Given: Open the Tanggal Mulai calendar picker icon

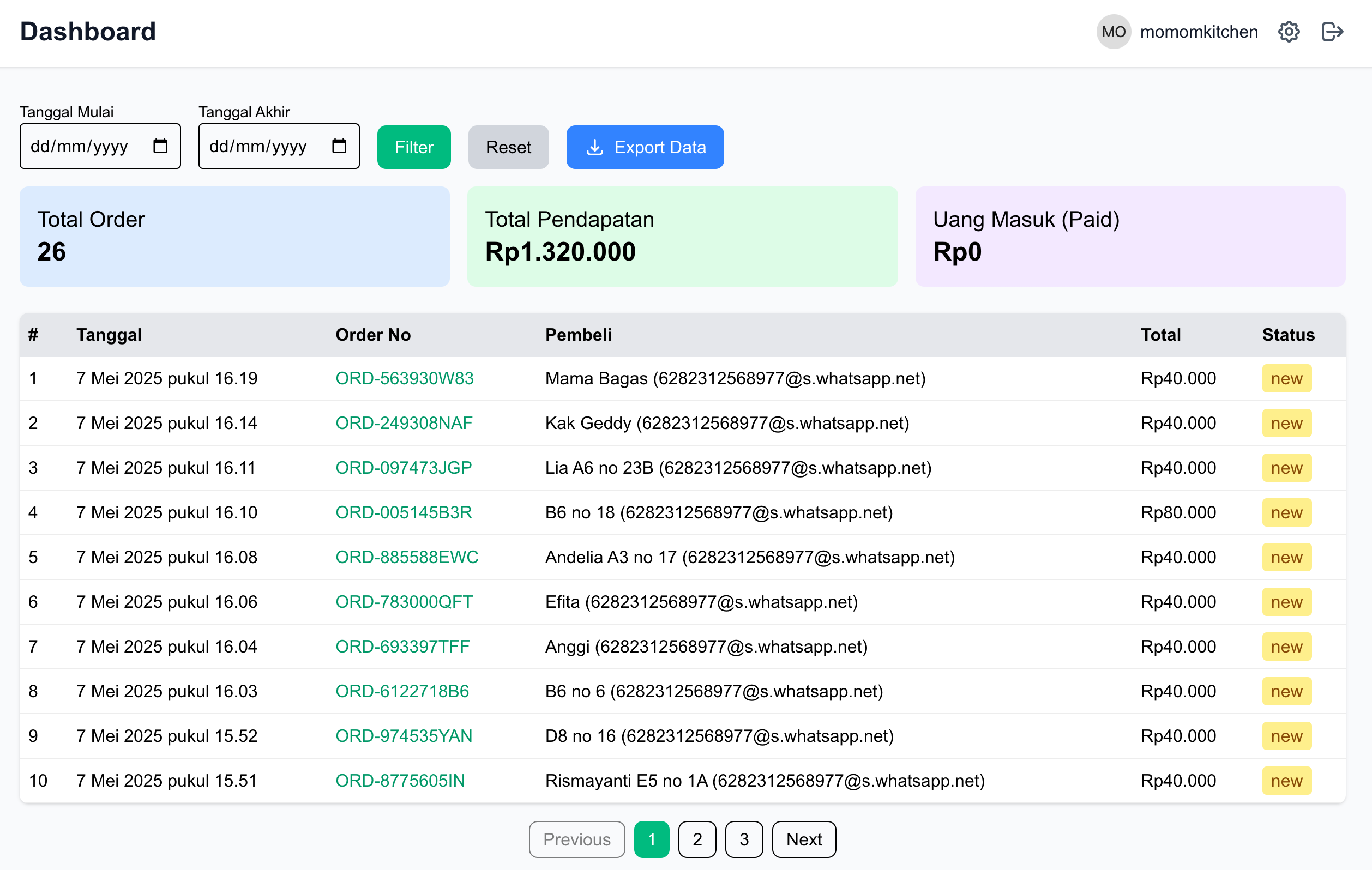Looking at the screenshot, I should click(x=160, y=146).
